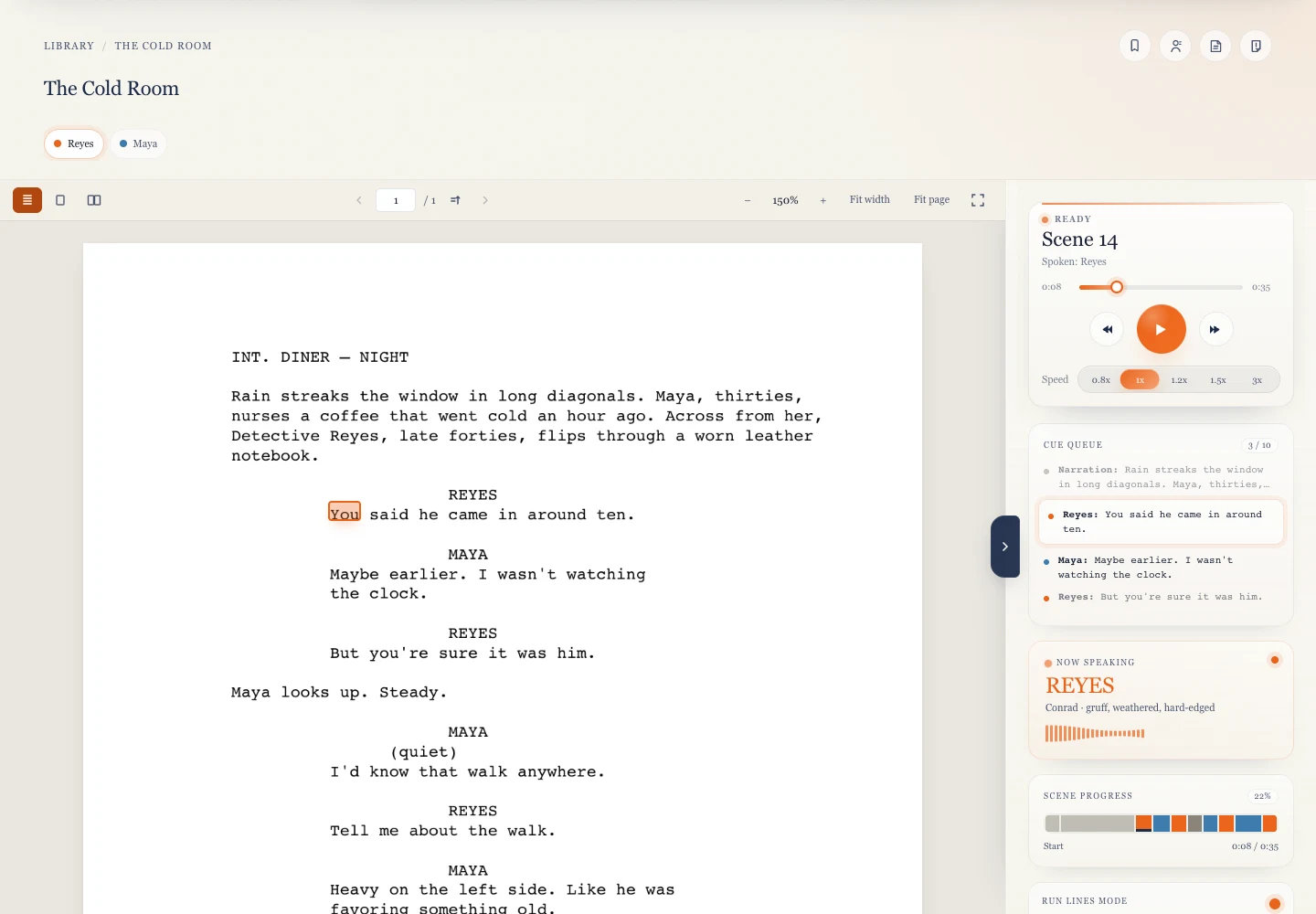This screenshot has height=914, width=1316.
Task: Click the 3 / 10 cue counter badge
Action: 1259,445
